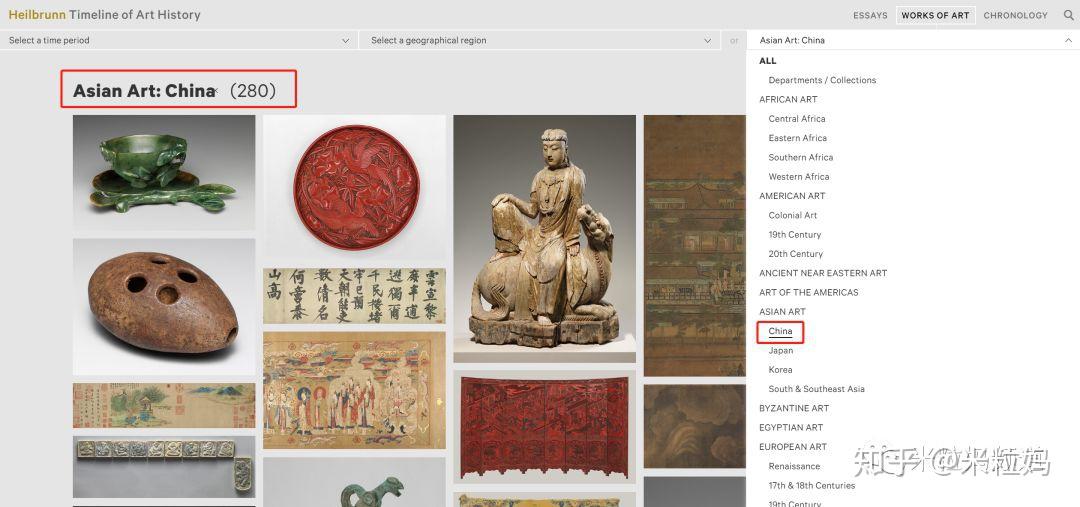Screen dimensions: 1080x507
Task: Choose 20th Century under American Art
Action: (796, 254)
